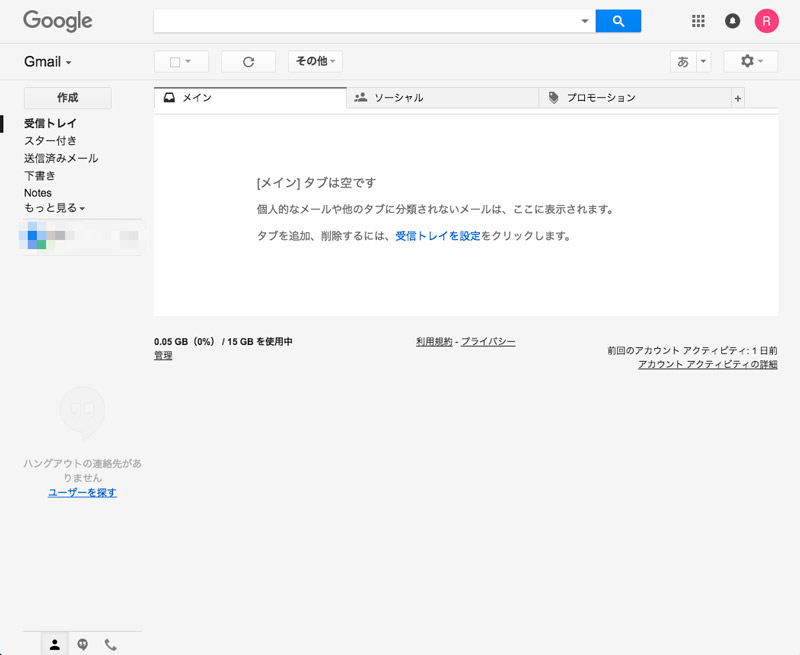Click the Hangouts conversations icon at bottom
Screen dimensions: 800x655
tap(82, 644)
